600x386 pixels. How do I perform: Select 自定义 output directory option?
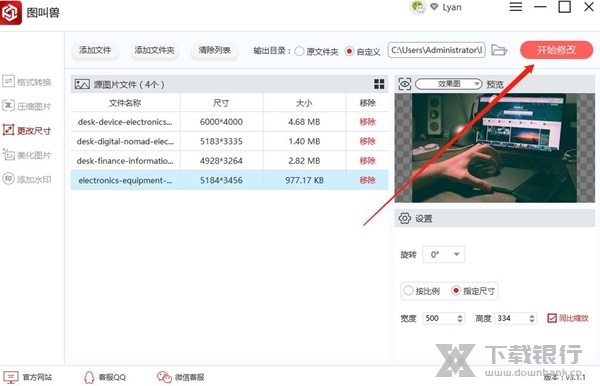[349, 51]
